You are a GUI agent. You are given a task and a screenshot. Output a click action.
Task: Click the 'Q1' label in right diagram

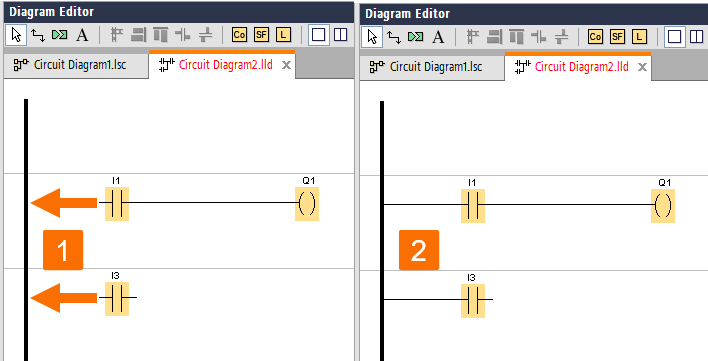pyautogui.click(x=665, y=182)
